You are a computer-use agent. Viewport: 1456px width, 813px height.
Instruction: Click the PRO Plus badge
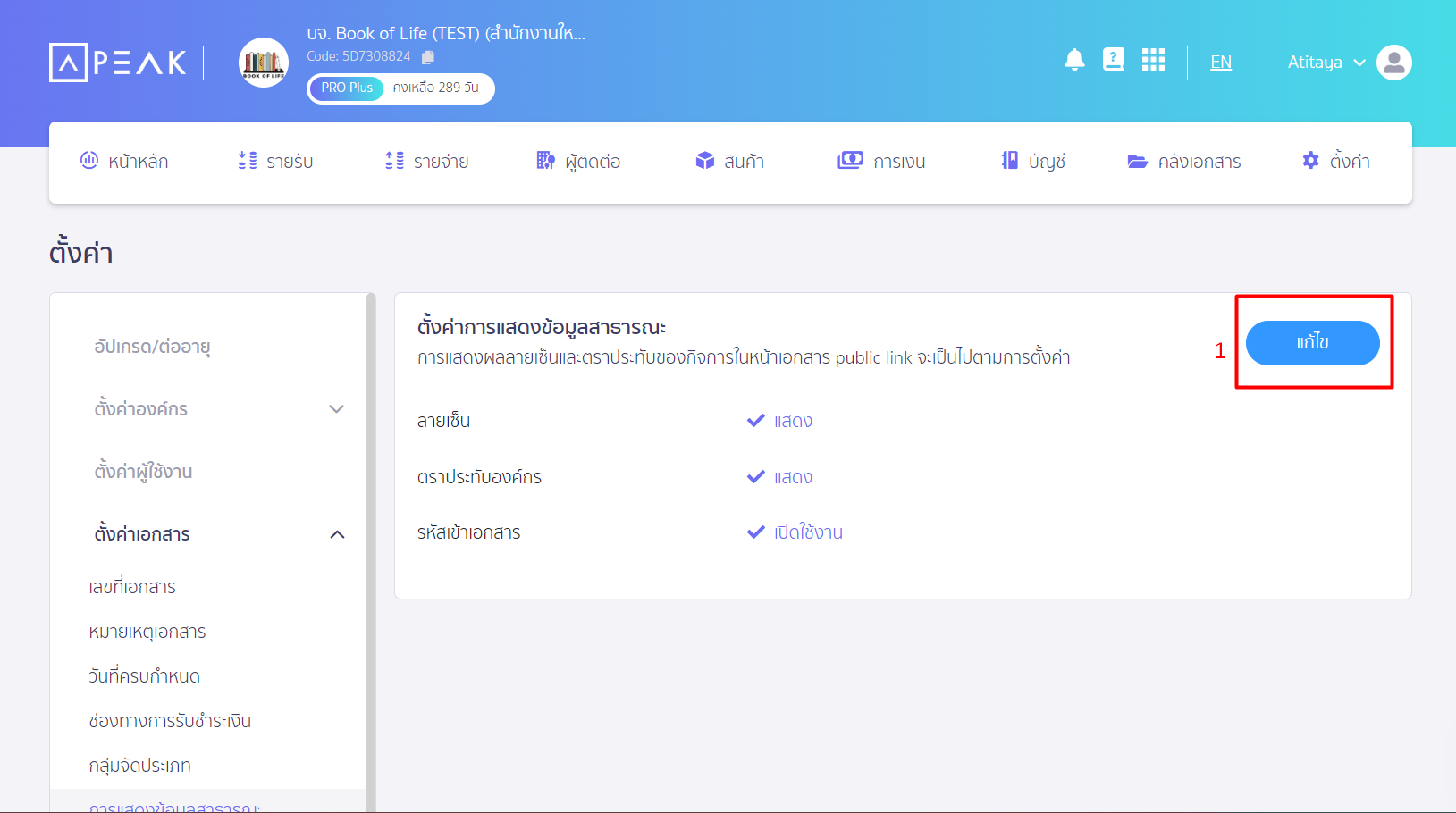(x=347, y=88)
